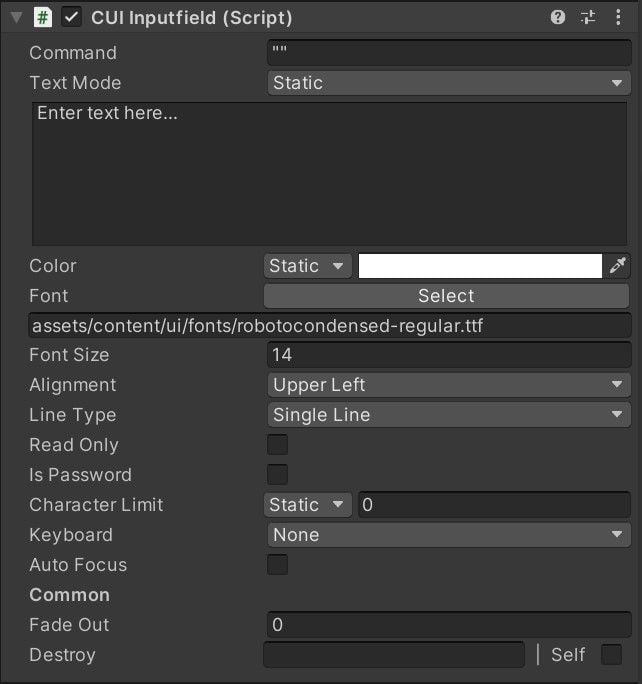Open the white color swatch picker
The height and width of the screenshot is (684, 642).
(x=480, y=266)
